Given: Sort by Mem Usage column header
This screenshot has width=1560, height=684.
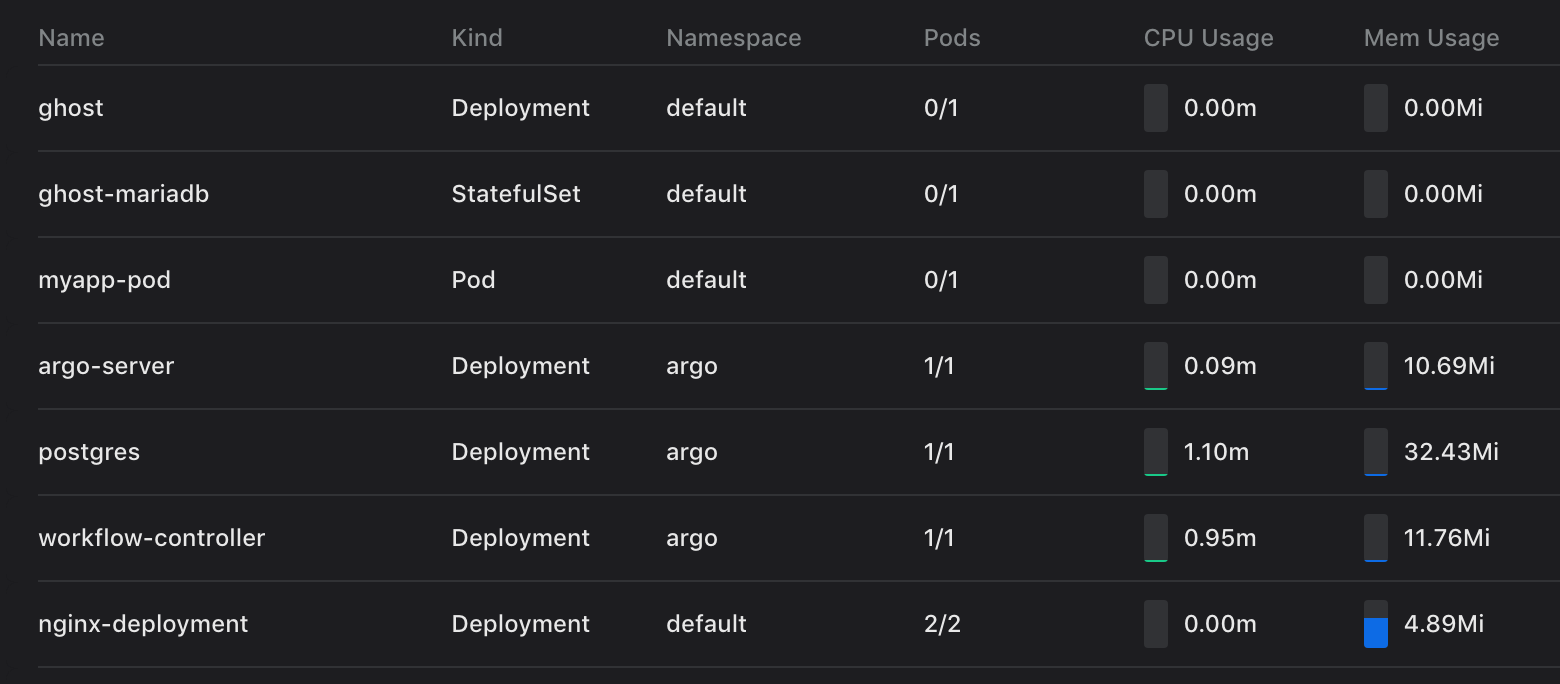Looking at the screenshot, I should tap(1432, 38).
